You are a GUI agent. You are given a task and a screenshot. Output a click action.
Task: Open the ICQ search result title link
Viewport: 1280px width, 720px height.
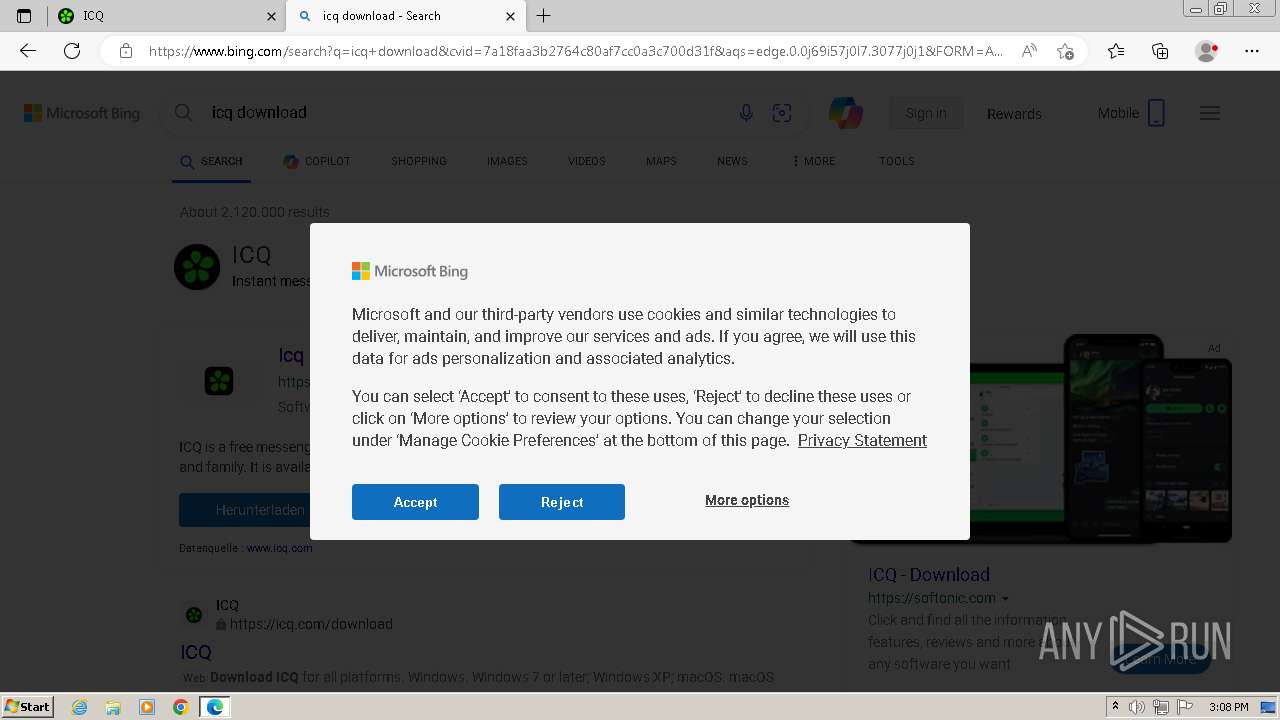[196, 652]
